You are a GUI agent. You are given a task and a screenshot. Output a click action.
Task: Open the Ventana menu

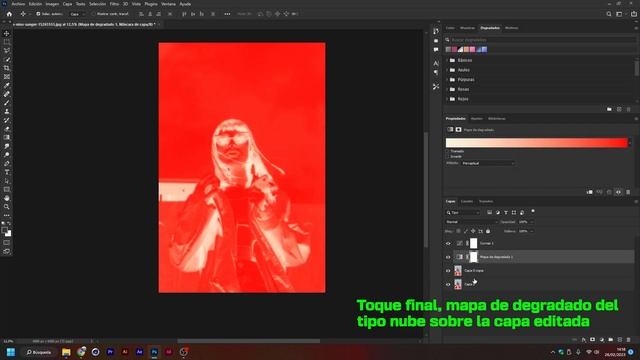pos(168,4)
